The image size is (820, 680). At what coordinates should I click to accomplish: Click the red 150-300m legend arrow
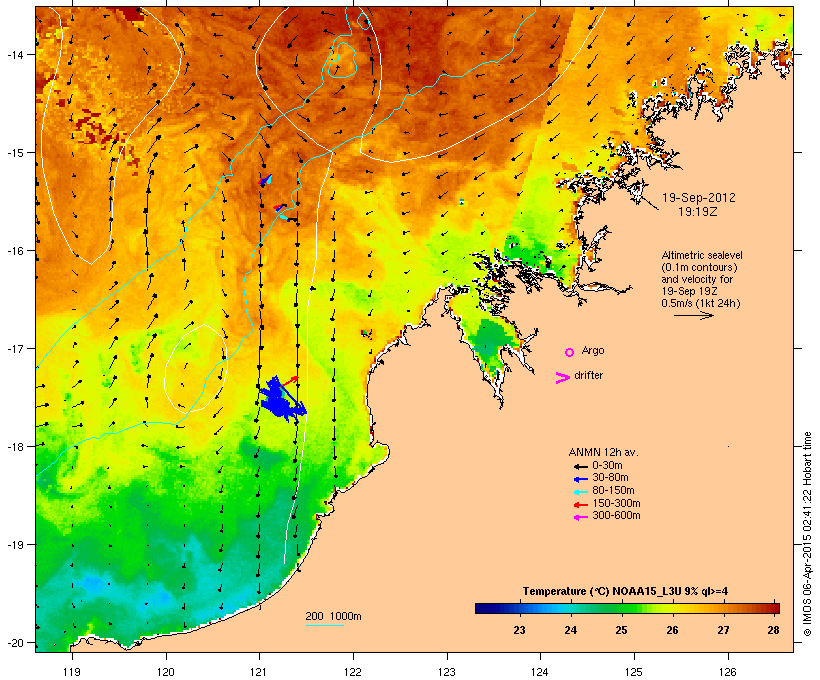click(x=580, y=505)
